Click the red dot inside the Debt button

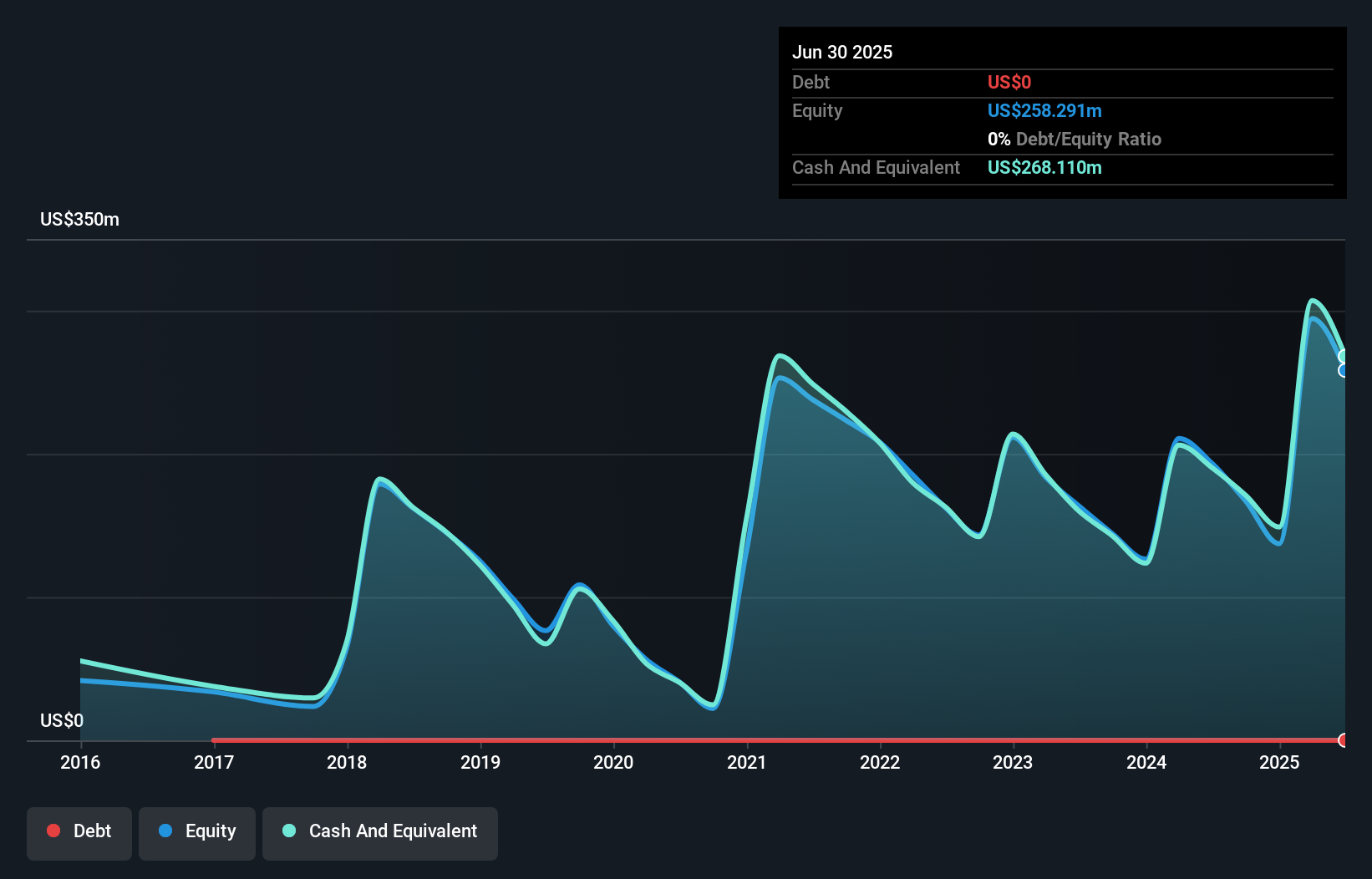pyautogui.click(x=53, y=831)
